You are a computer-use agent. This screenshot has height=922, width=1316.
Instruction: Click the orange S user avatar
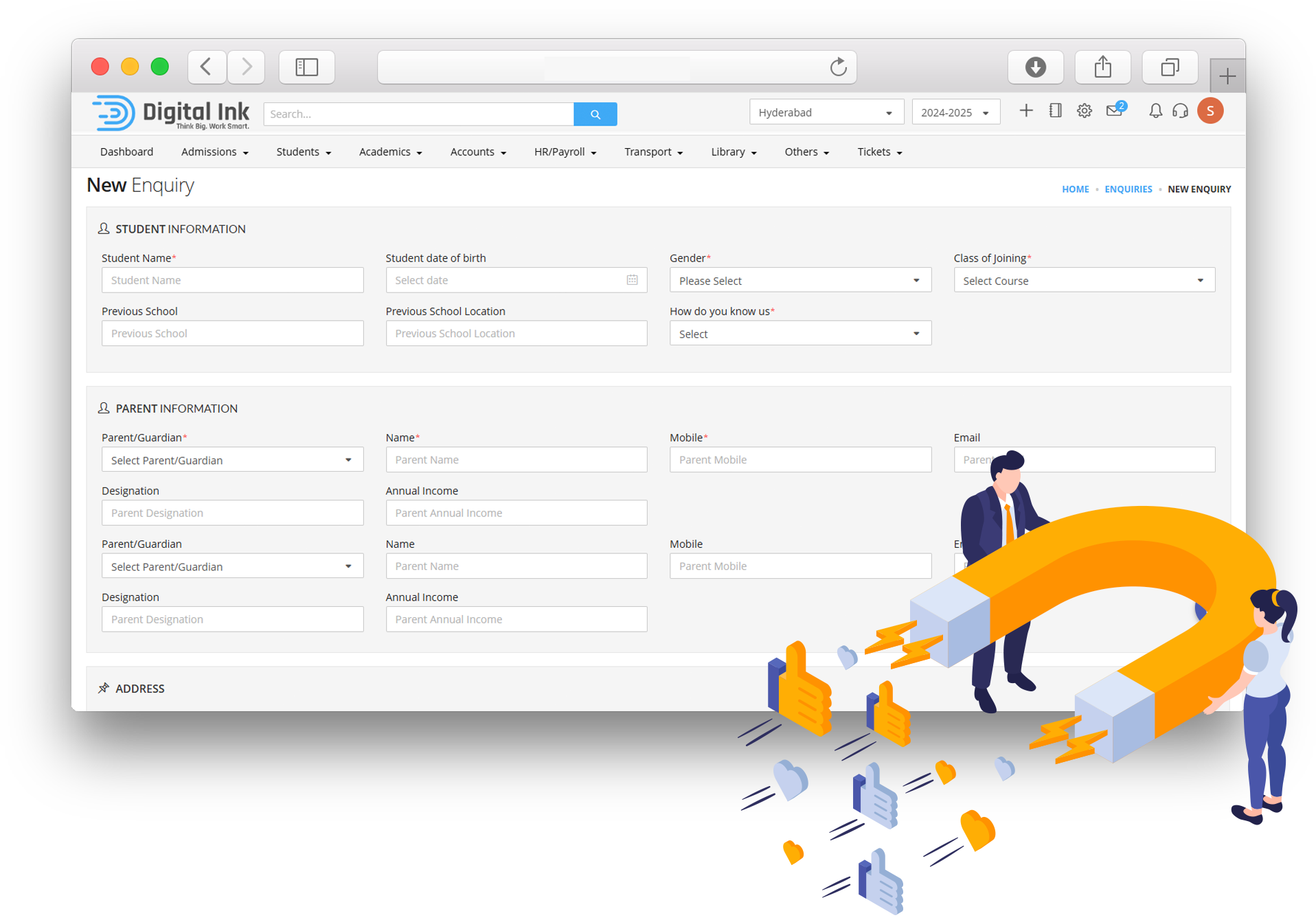[x=1210, y=111]
